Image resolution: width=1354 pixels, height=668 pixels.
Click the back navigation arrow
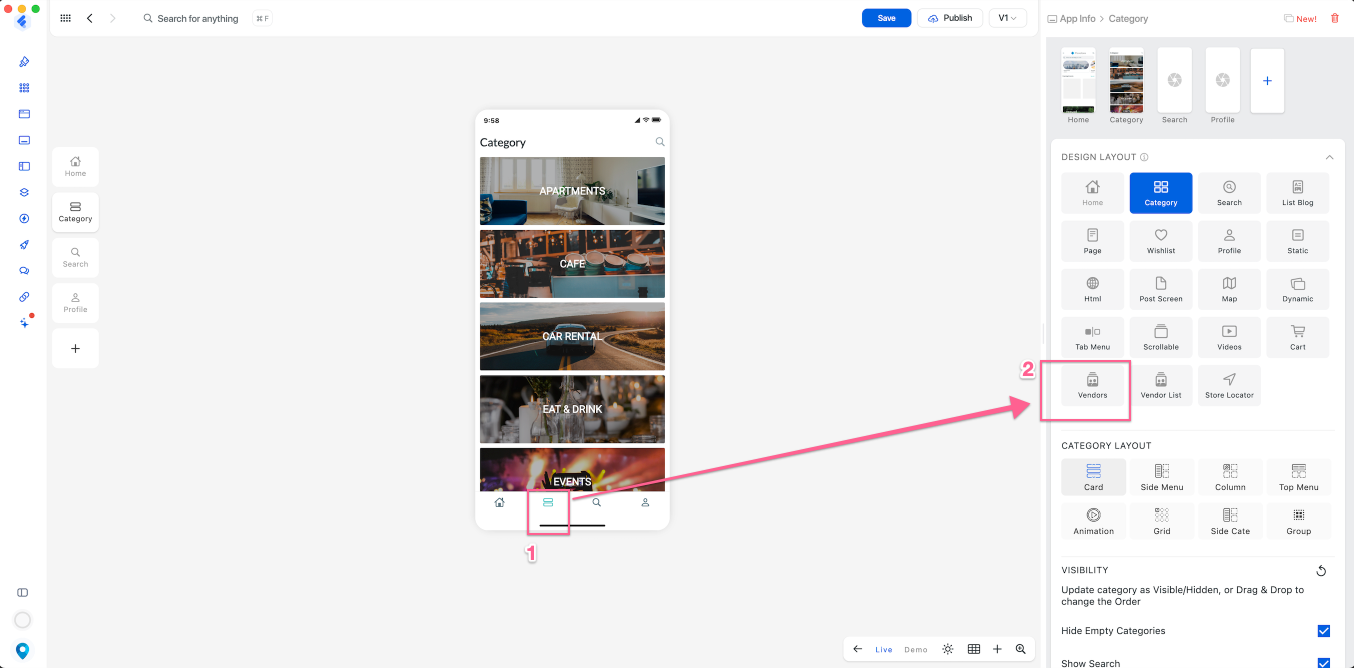[90, 18]
